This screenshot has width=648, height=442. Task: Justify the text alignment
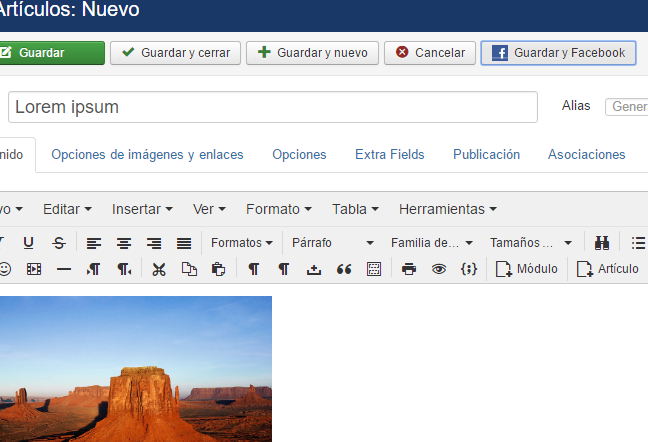coord(184,243)
